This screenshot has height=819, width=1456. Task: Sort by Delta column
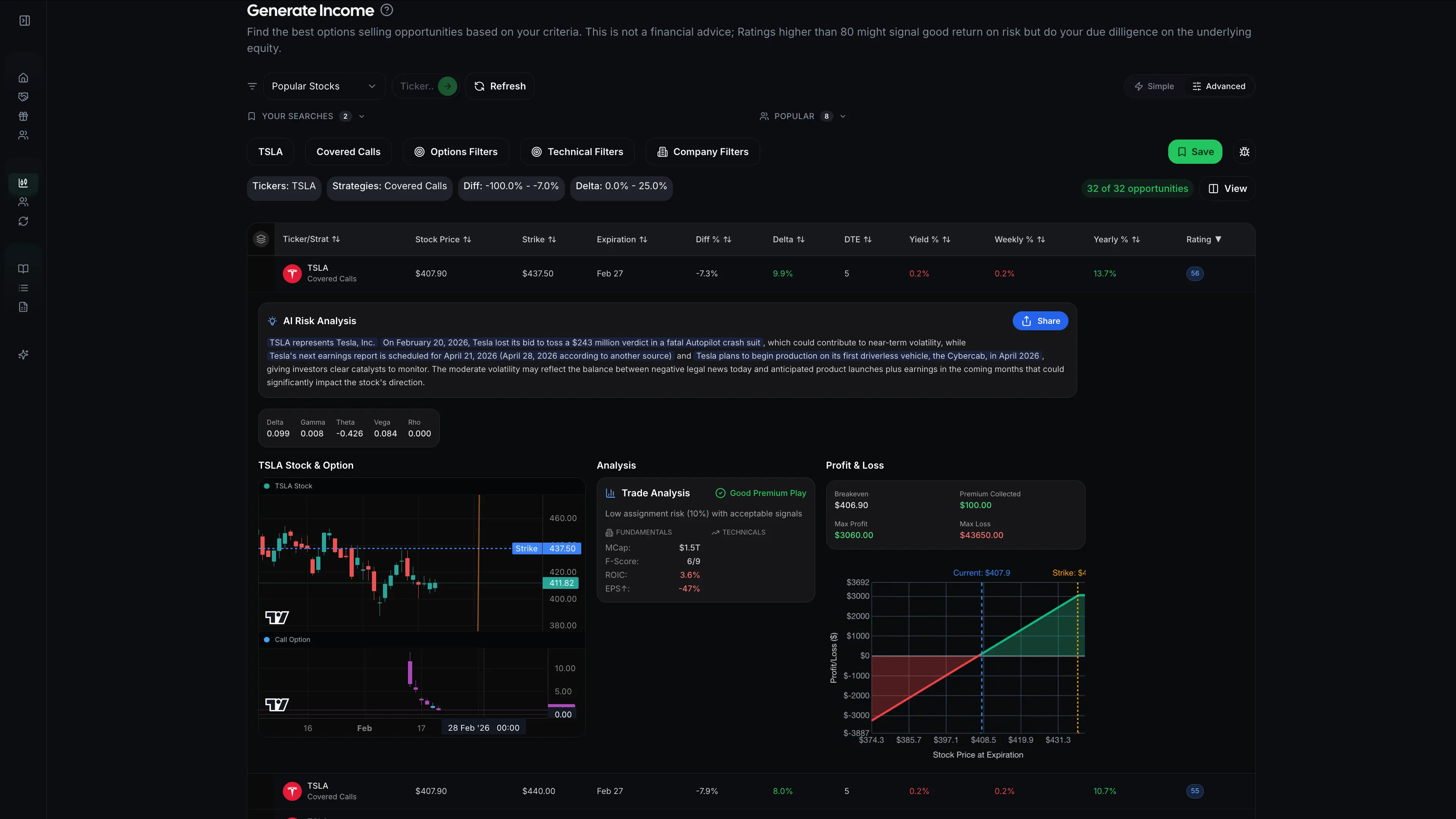tap(789, 240)
